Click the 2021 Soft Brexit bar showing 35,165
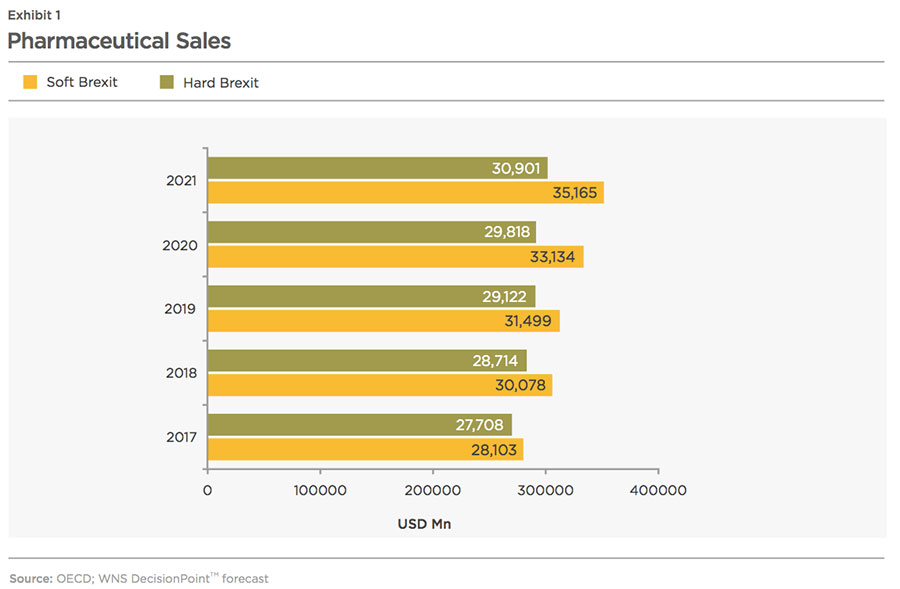Image resolution: width=900 pixels, height=589 pixels. pos(405,192)
